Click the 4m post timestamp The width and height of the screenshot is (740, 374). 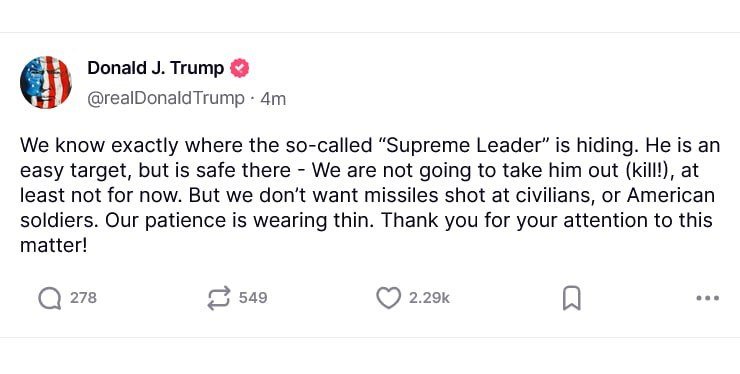273,99
